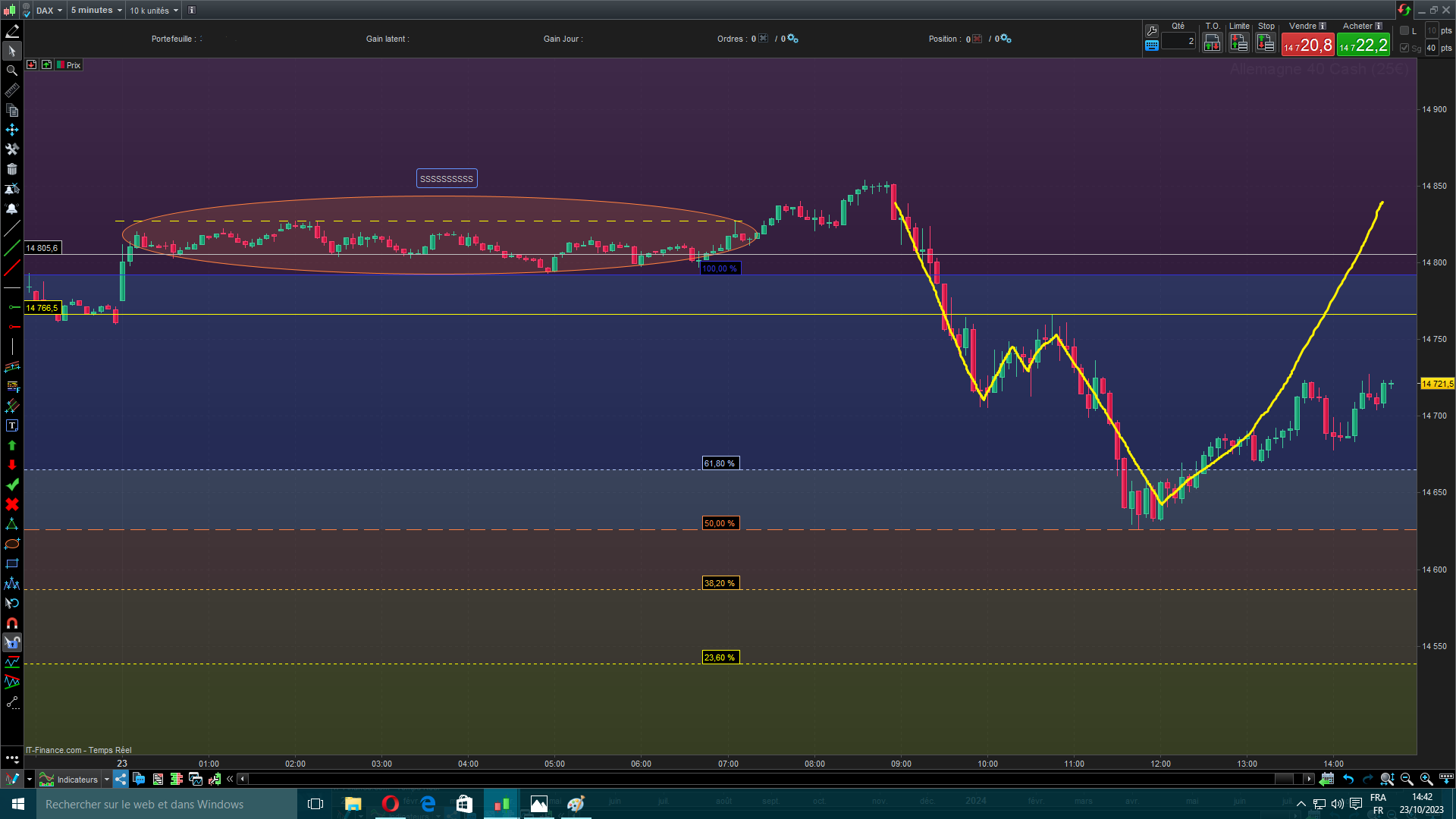Click the bell alert creation icon
Viewport: 1456px width, 819px height.
click(x=12, y=209)
